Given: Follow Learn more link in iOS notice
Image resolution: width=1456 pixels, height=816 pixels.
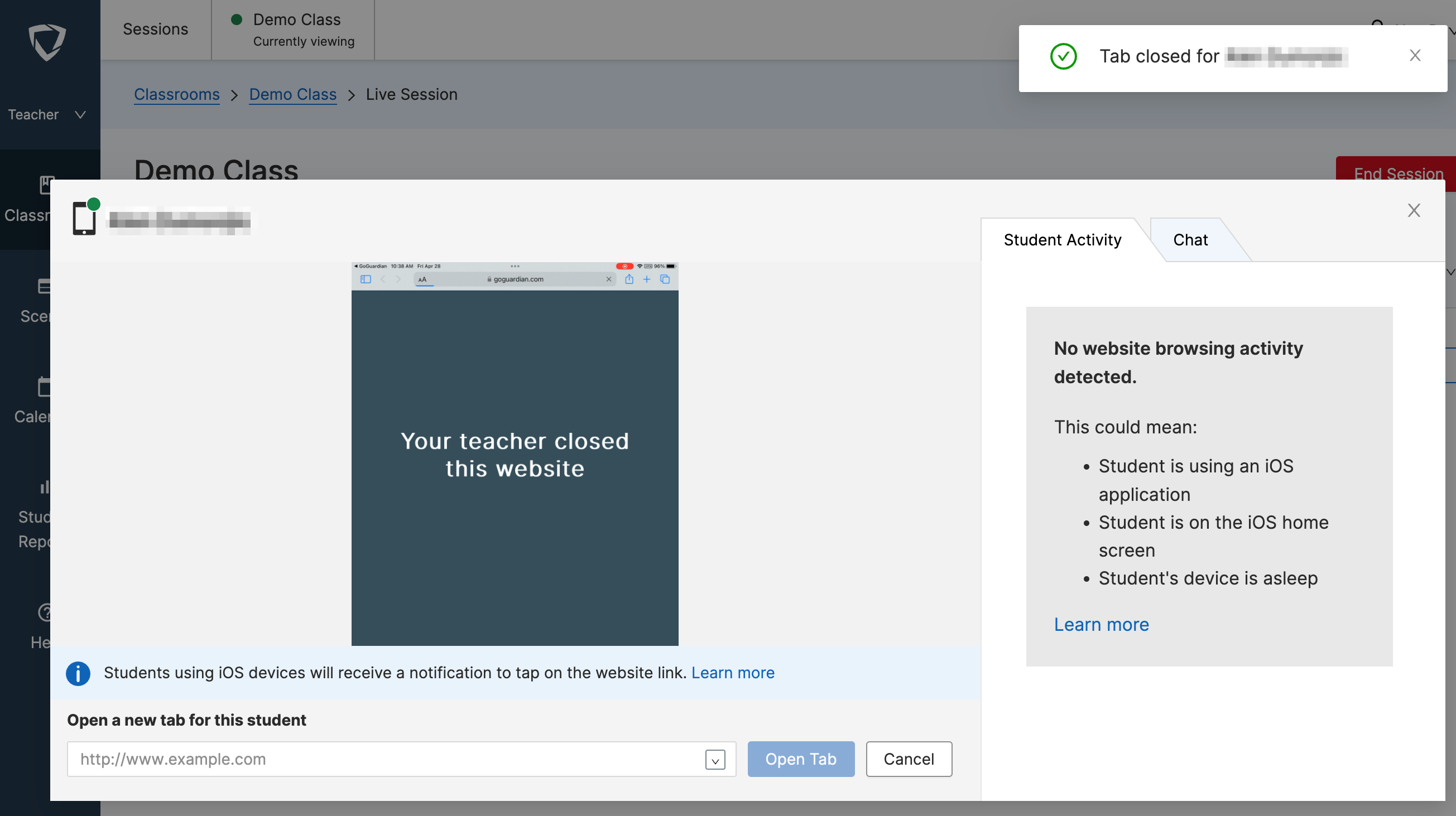Looking at the screenshot, I should [x=733, y=673].
